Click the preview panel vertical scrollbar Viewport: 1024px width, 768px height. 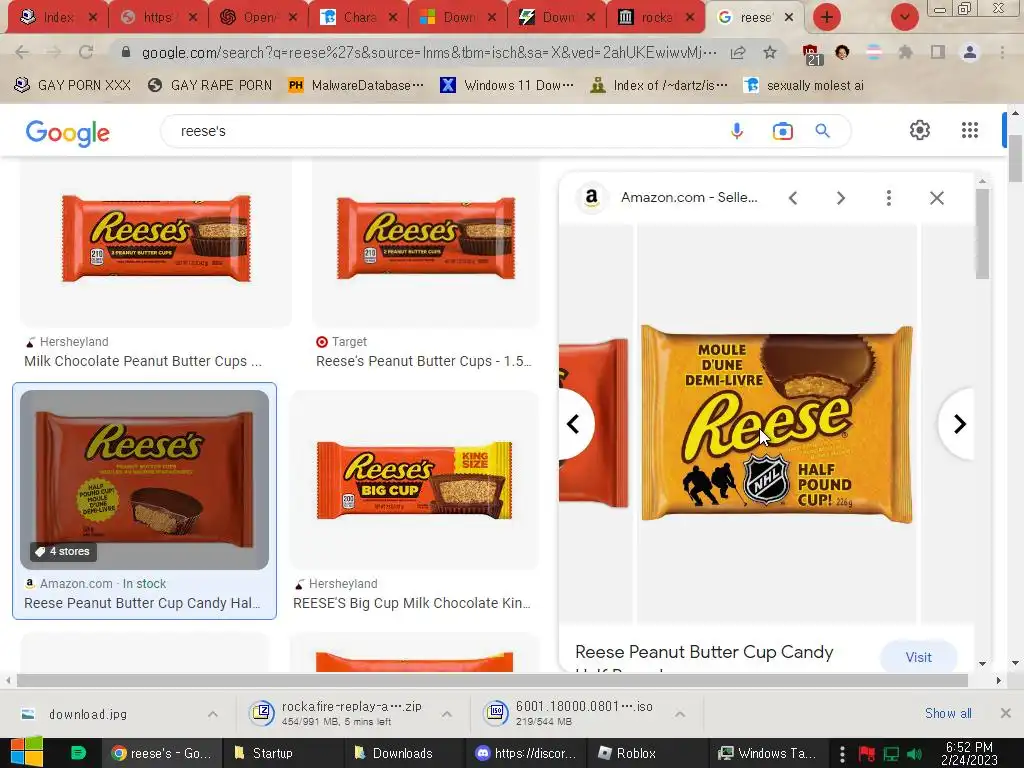coord(982,234)
